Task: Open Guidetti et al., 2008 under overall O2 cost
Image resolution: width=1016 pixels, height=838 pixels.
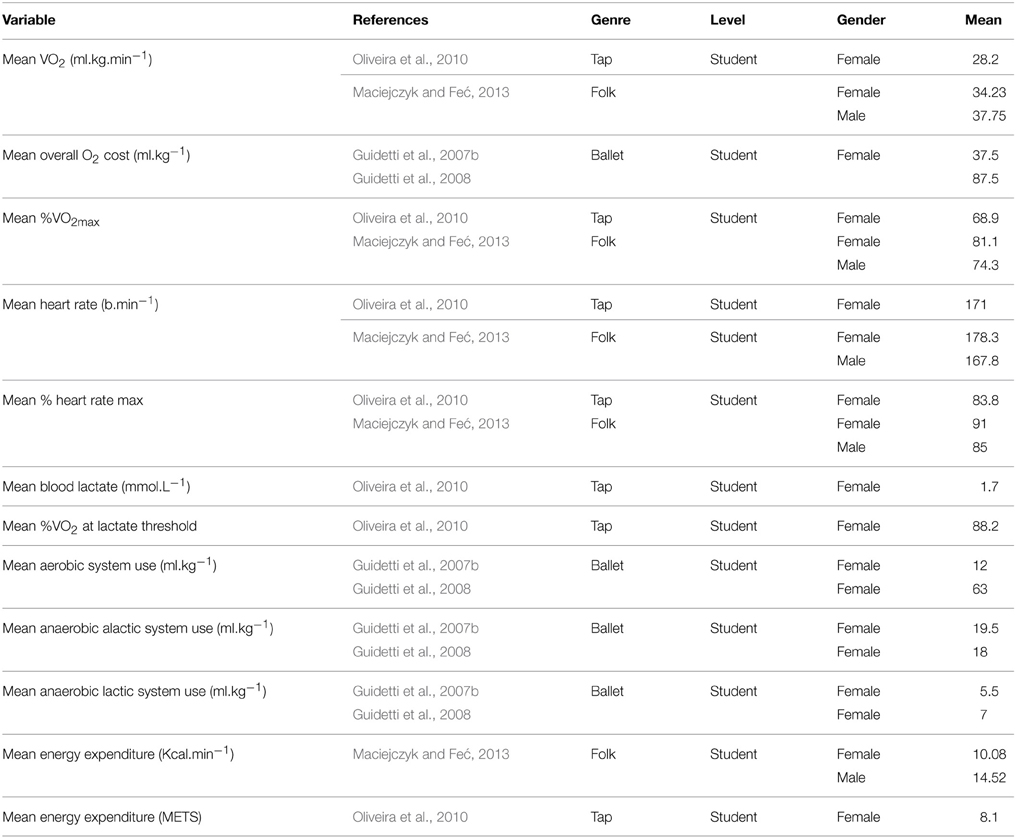Action: [x=411, y=178]
